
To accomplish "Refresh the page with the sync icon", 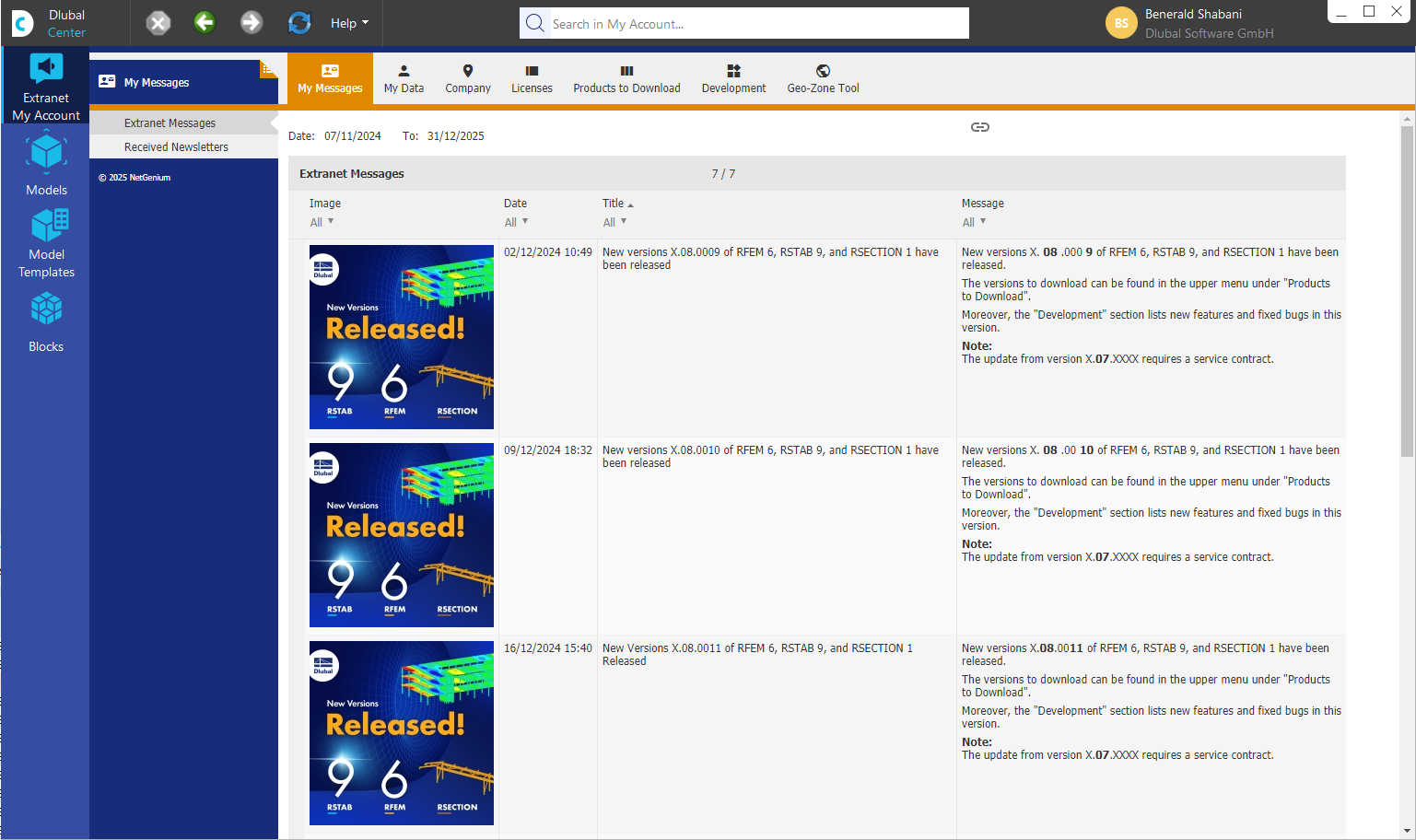I will [x=298, y=22].
